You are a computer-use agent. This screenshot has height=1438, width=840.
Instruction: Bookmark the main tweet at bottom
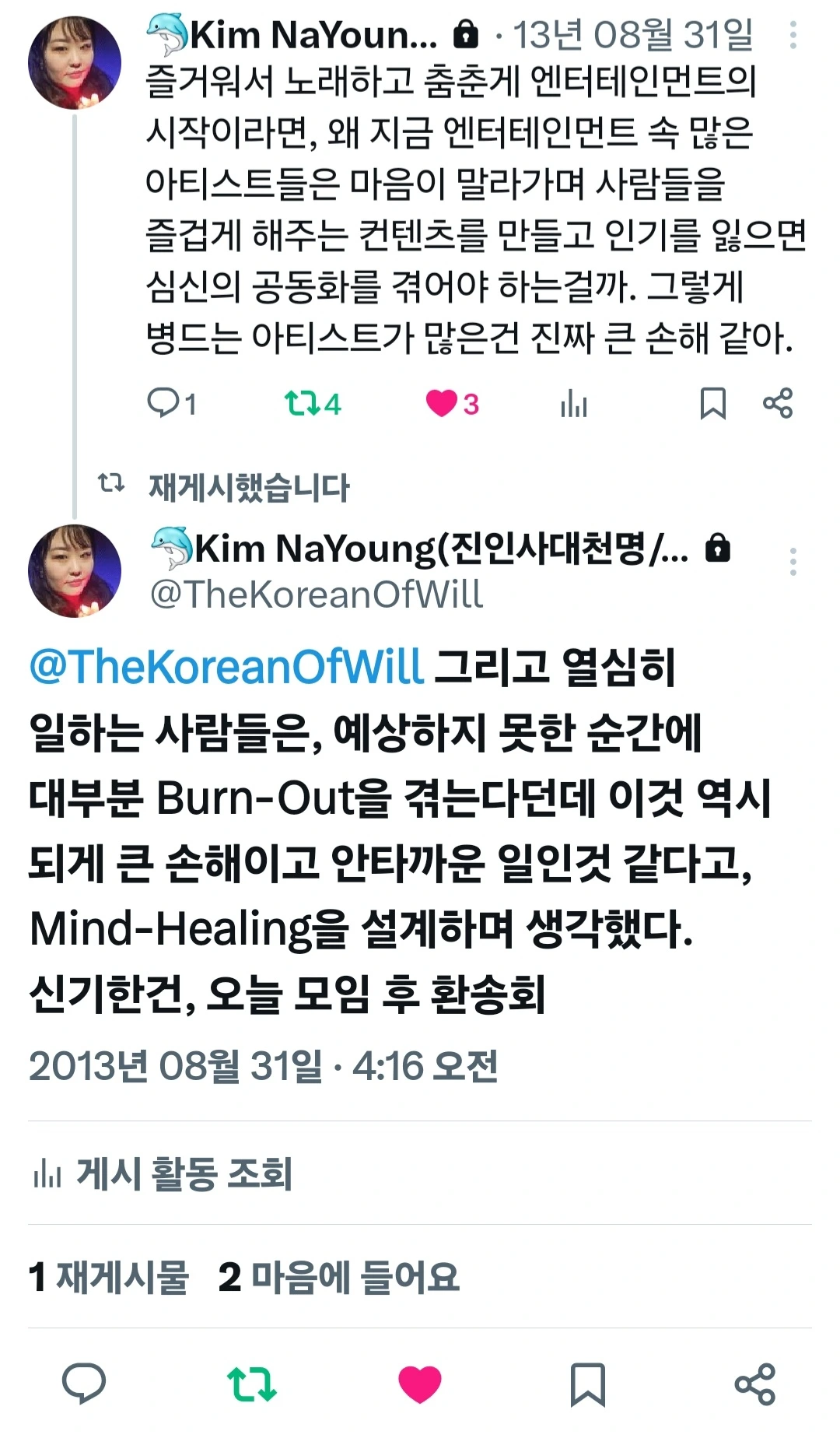(587, 1384)
